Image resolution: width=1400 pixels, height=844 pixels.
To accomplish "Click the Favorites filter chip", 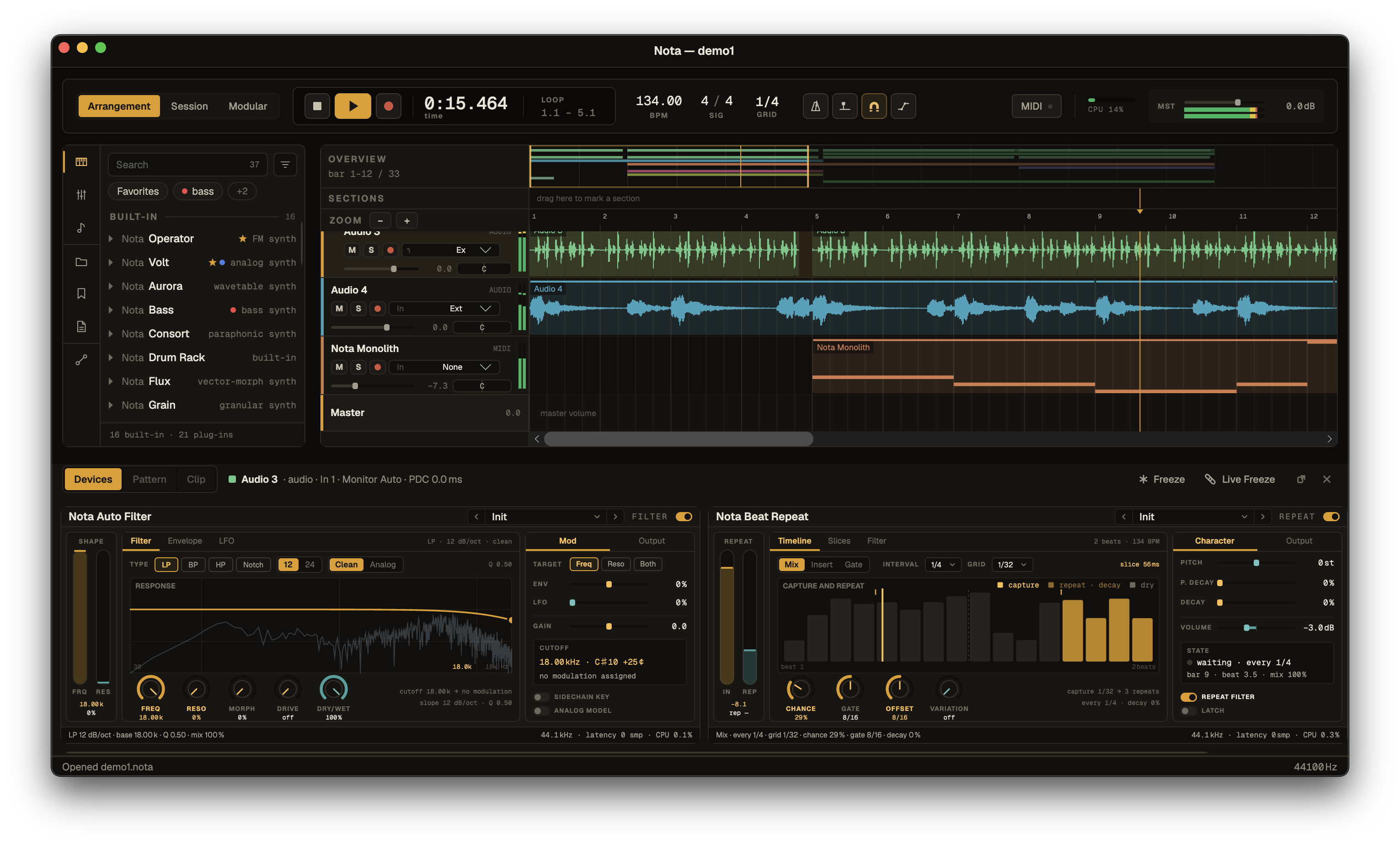I will (x=138, y=192).
